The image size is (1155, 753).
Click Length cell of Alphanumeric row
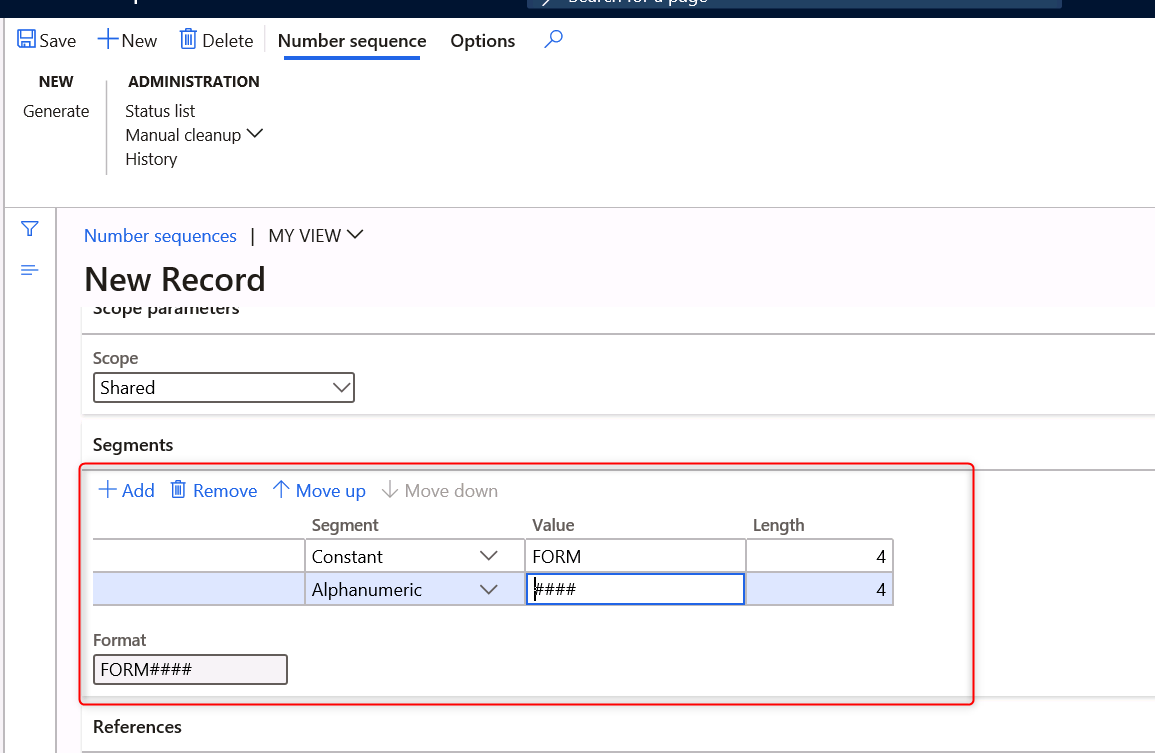coord(819,589)
